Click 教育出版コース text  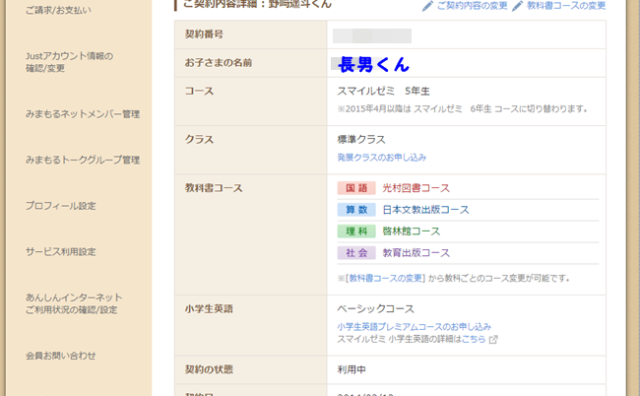416,253
